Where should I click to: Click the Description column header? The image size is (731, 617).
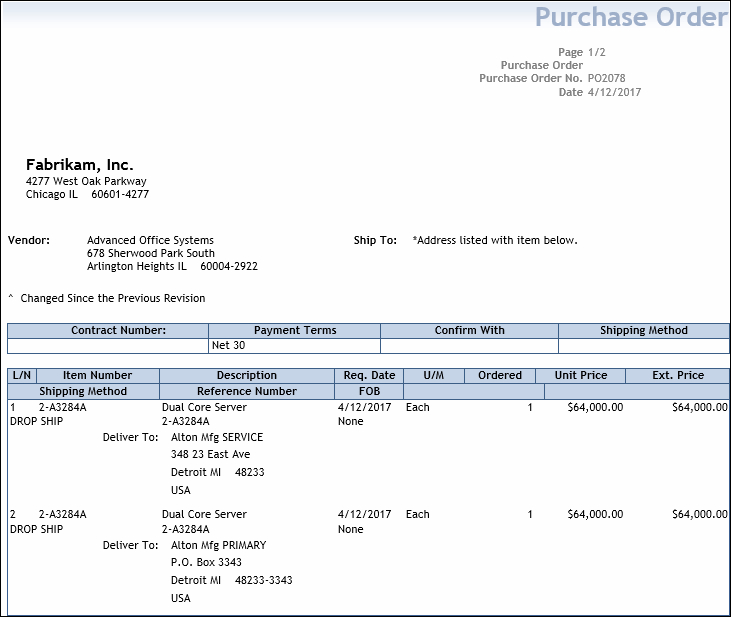tap(247, 375)
